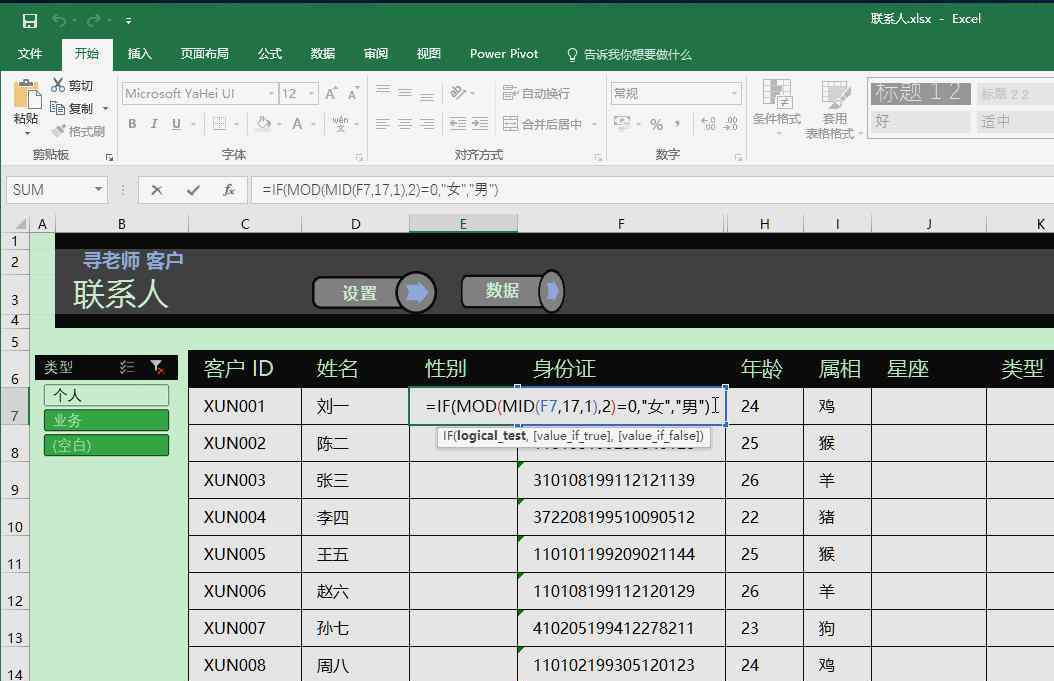The image size is (1054, 681).
Task: Toggle the 业务 slicer item
Action: (x=106, y=421)
